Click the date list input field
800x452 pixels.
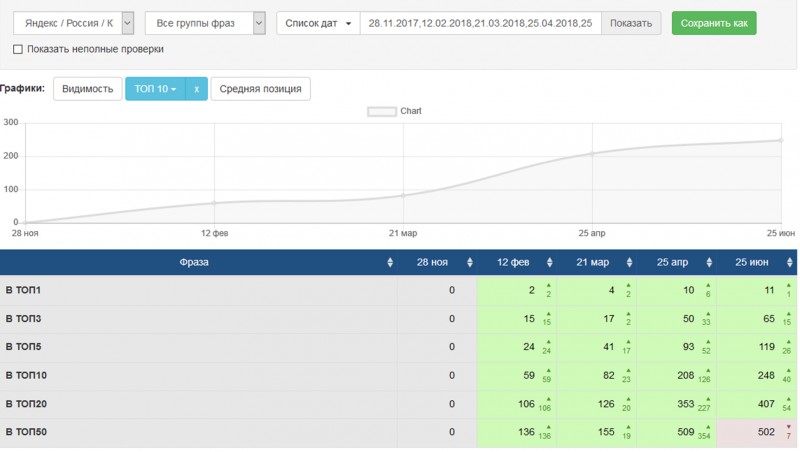pyautogui.click(x=481, y=23)
